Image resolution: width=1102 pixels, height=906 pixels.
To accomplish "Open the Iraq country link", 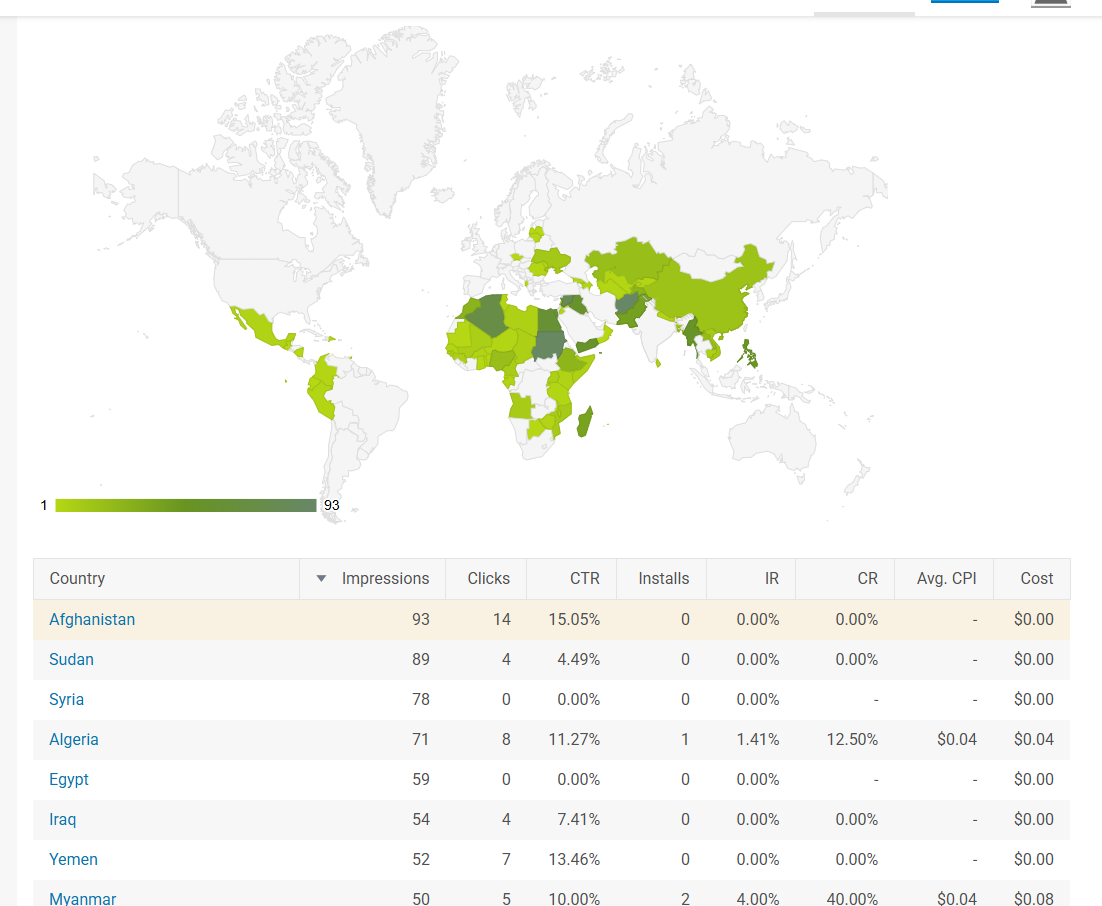I will 63,820.
